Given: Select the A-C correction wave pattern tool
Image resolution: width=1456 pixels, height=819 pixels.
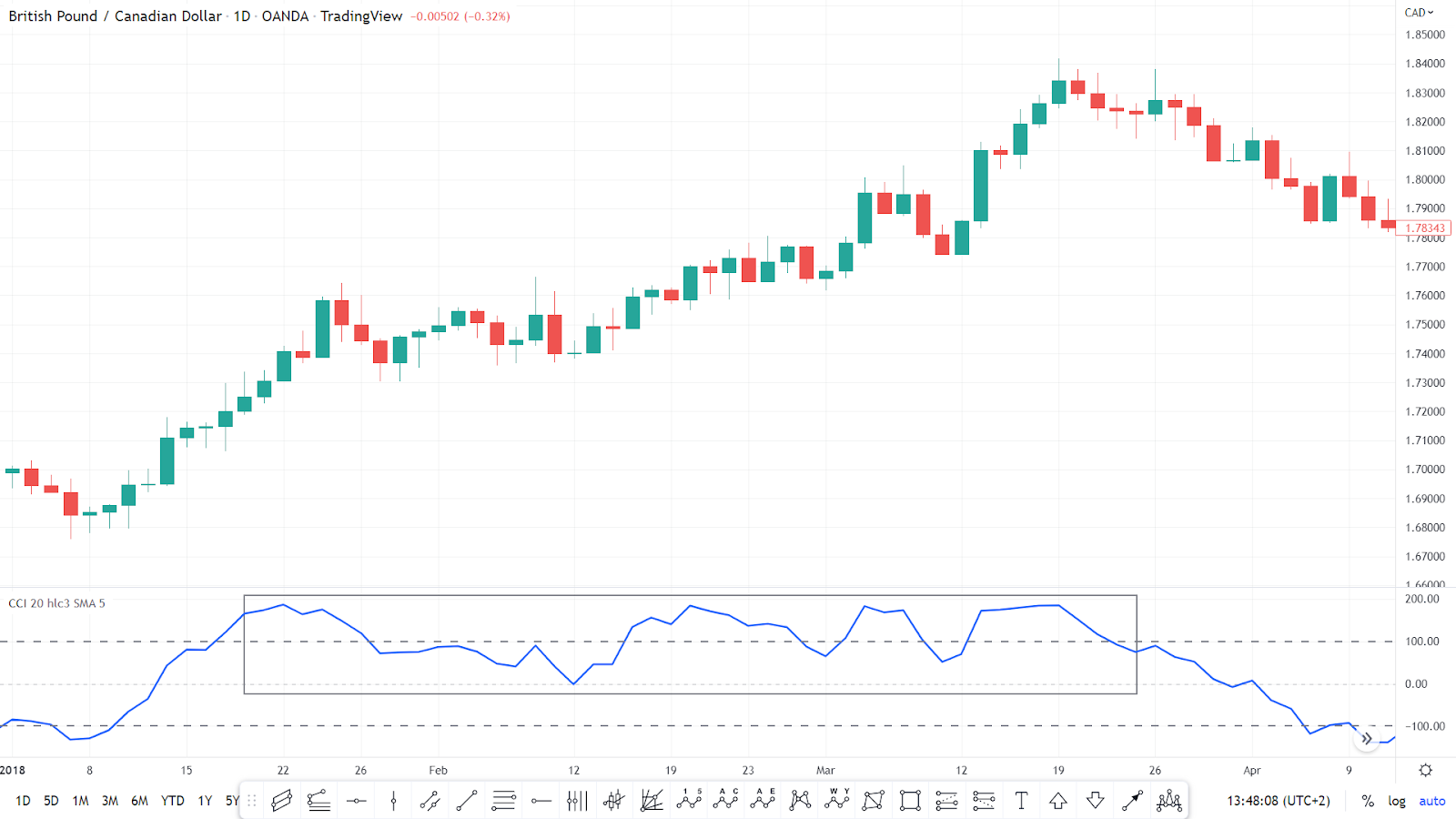Looking at the screenshot, I should 725,801.
